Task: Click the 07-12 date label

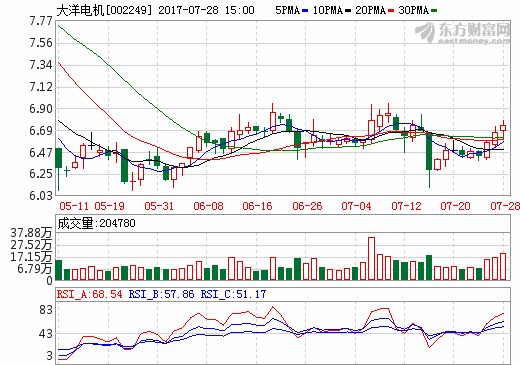Action: pyautogui.click(x=406, y=206)
